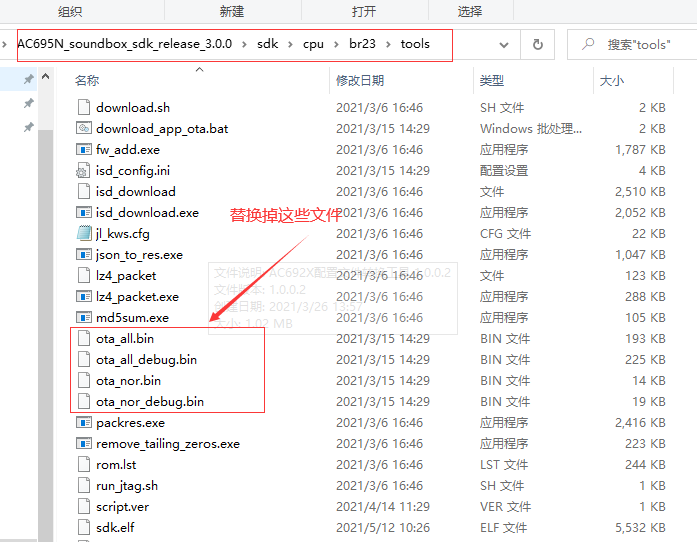Refresh the tools folder view
Viewport: 697px width, 542px height.
coord(537,44)
